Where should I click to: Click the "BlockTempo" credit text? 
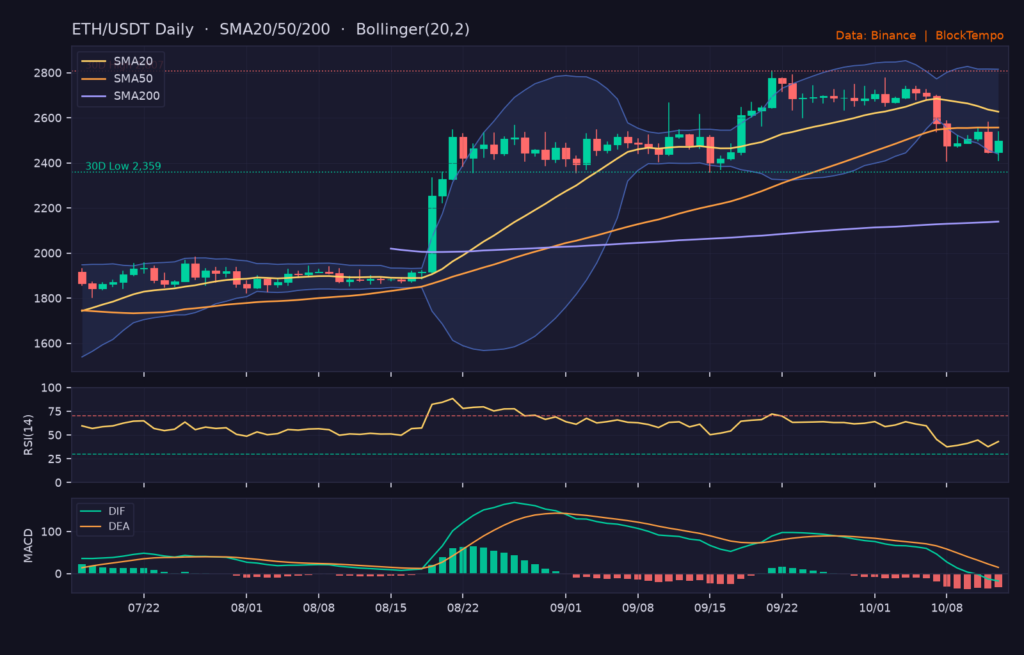[969, 35]
